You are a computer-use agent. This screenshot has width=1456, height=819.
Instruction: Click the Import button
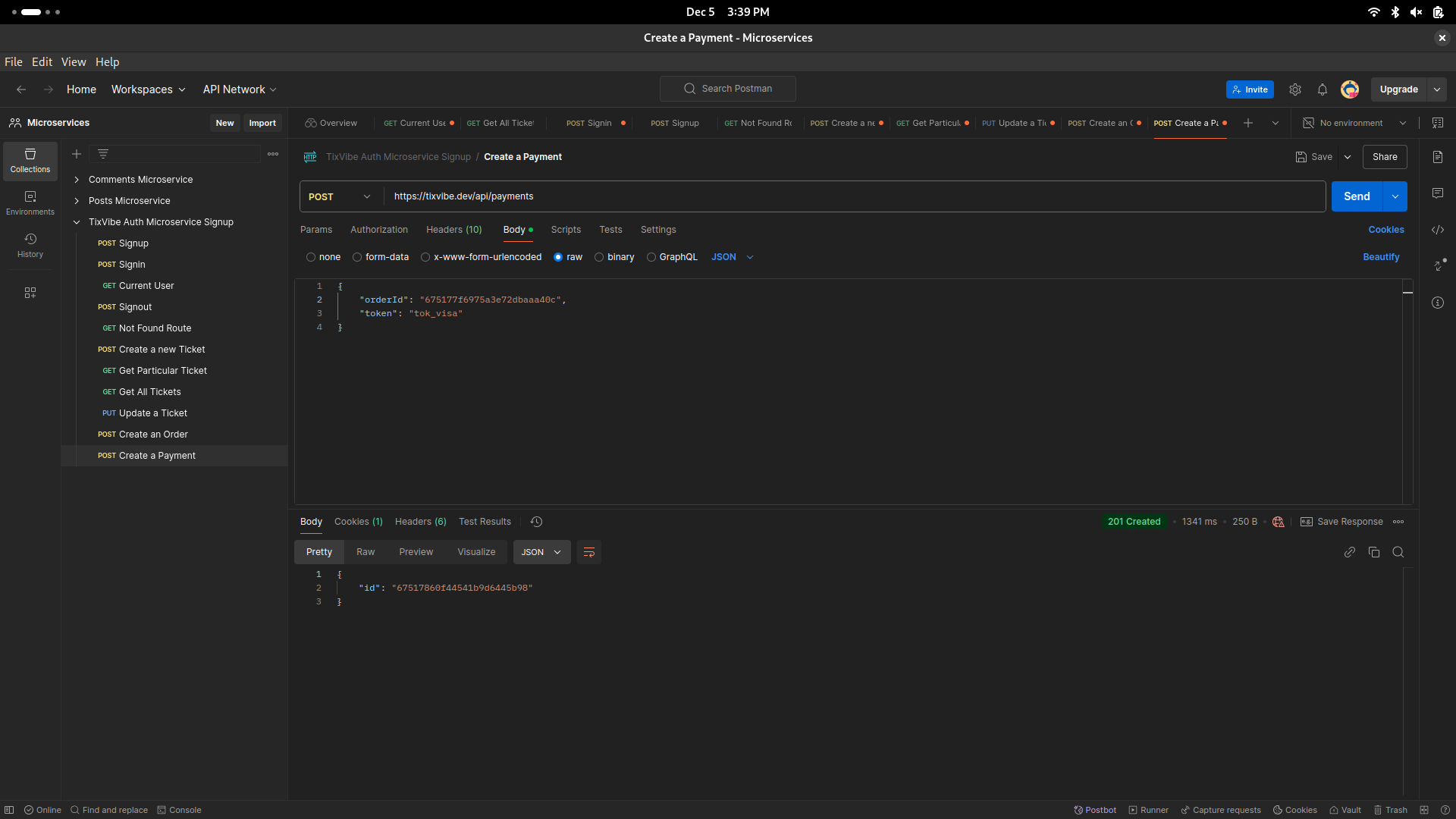pos(262,123)
